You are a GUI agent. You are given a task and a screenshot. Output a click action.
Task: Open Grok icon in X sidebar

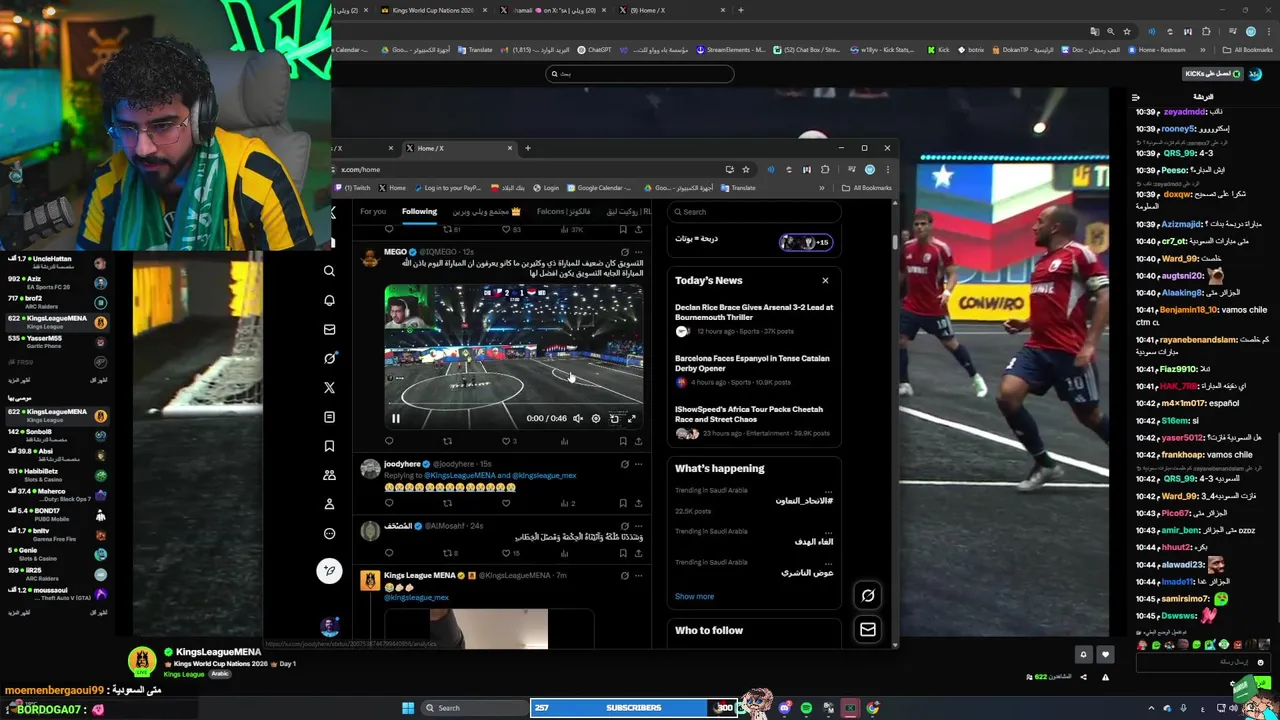[x=329, y=358]
